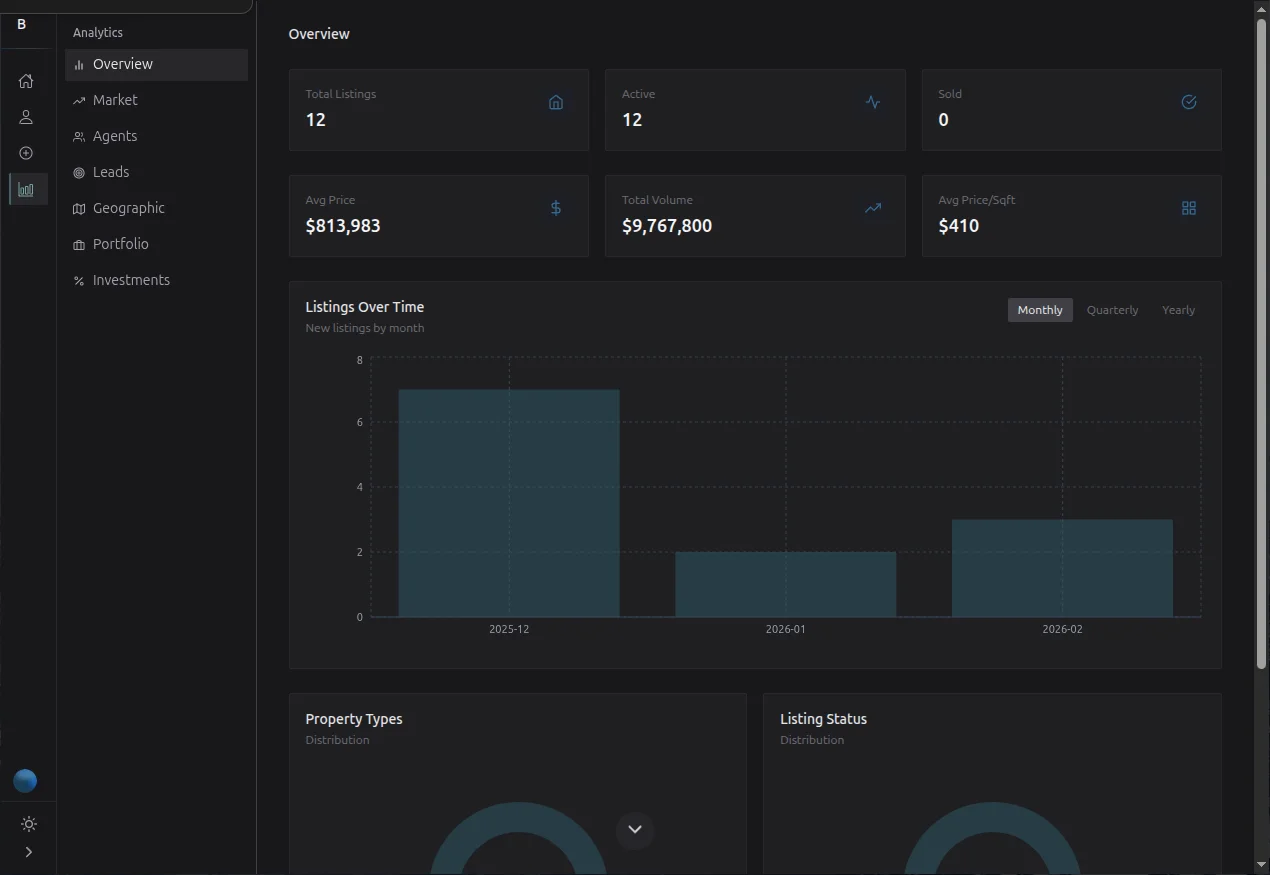The image size is (1270, 875).
Task: Click the blue globe avatar at sidebar bottom
Action: (x=26, y=781)
